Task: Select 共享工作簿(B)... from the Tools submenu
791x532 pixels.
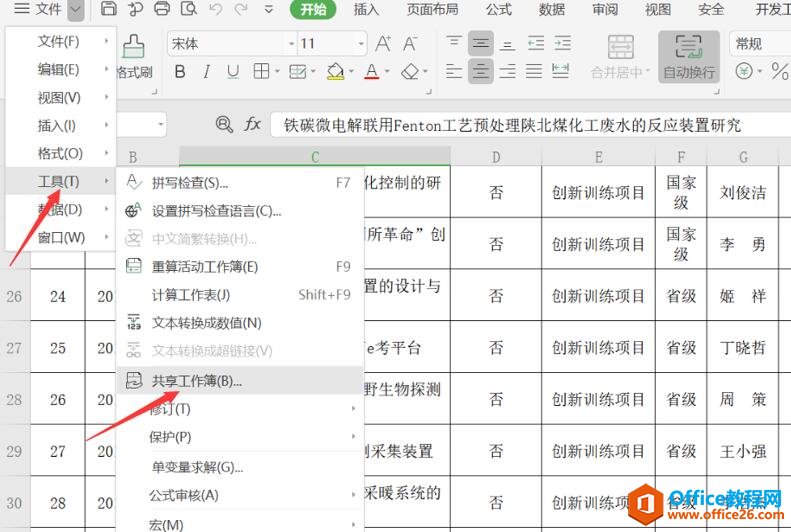Action: point(197,381)
